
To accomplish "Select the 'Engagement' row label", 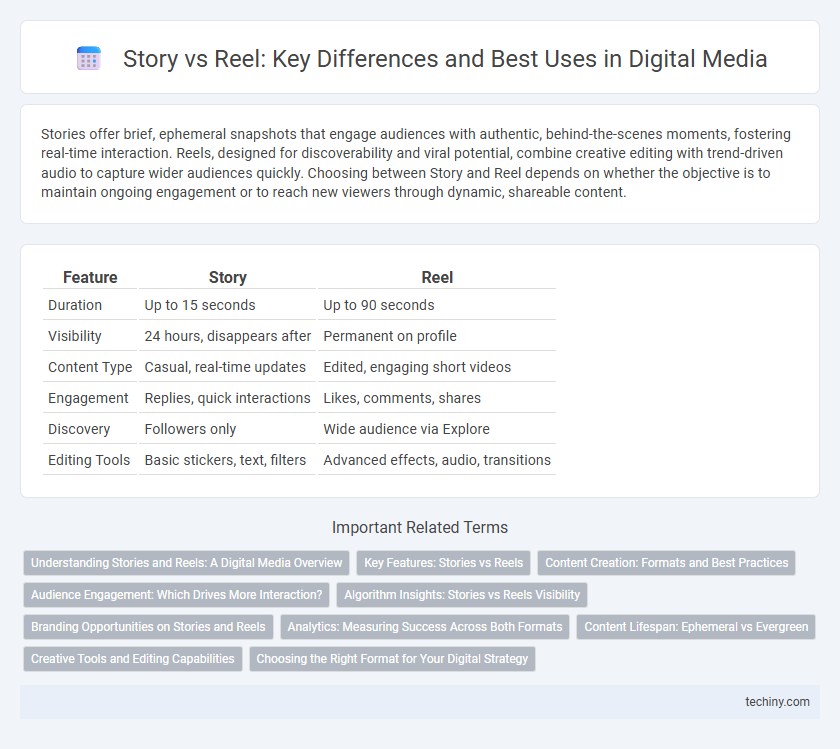I will click(88, 398).
